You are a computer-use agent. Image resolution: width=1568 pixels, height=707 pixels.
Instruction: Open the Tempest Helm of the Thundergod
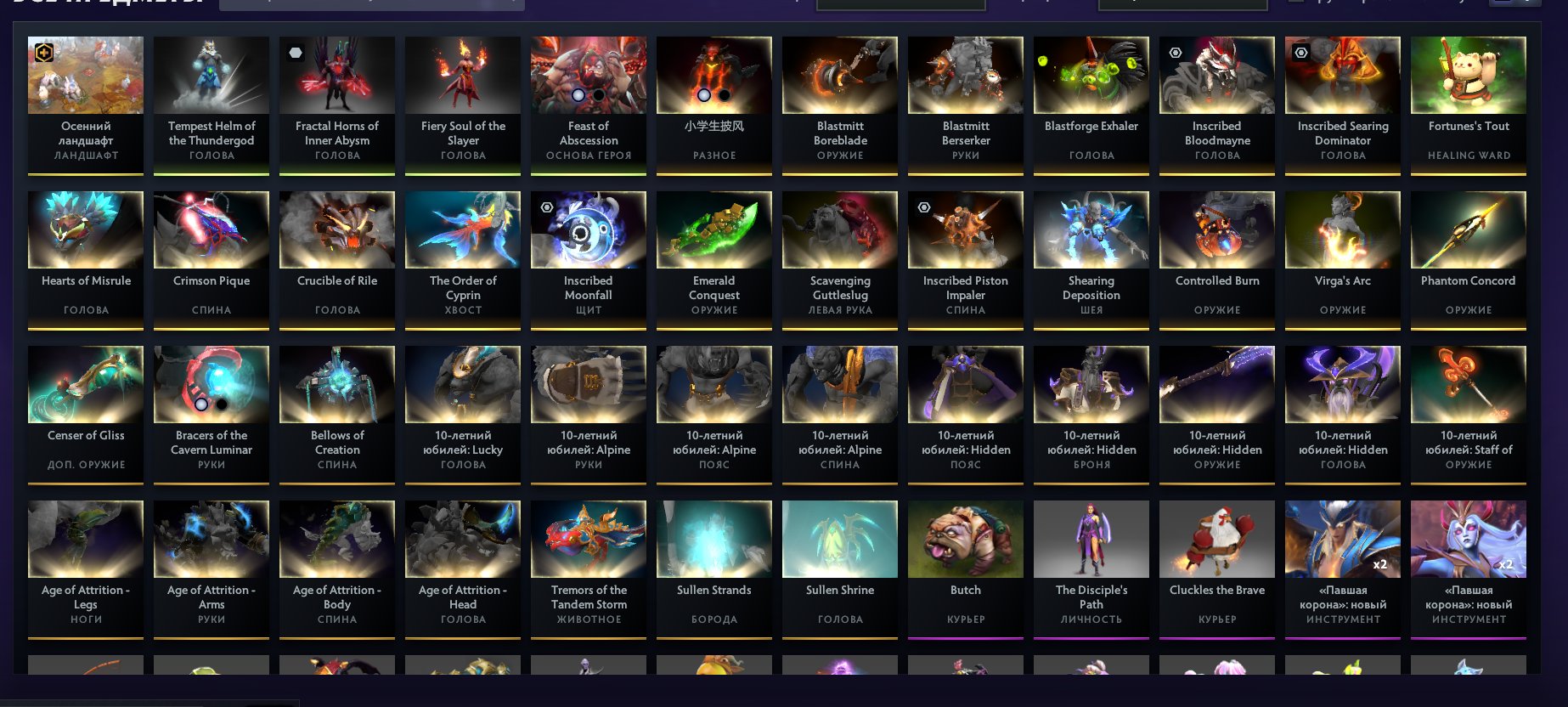pyautogui.click(x=211, y=105)
